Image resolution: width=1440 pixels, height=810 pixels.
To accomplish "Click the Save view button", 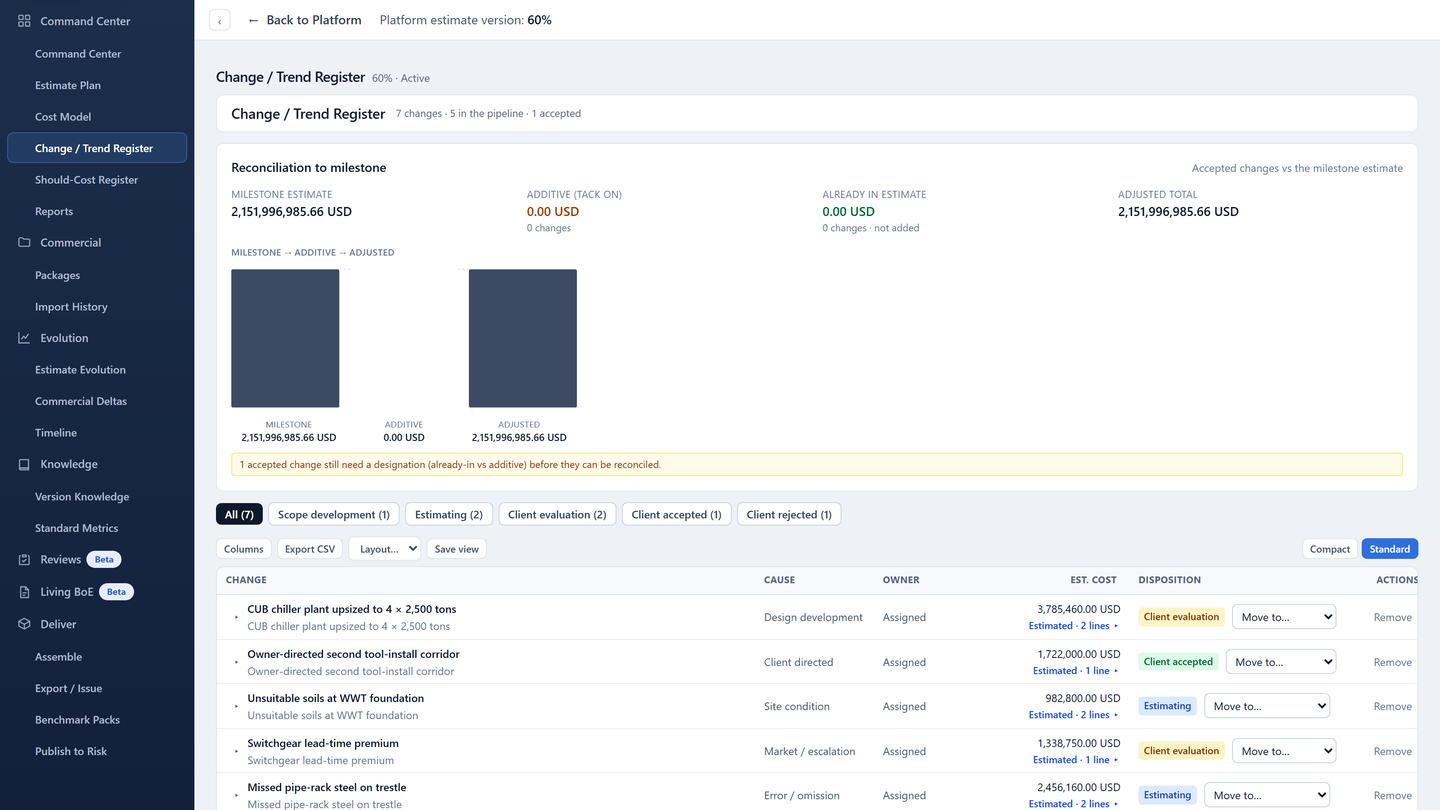I will [x=457, y=549].
